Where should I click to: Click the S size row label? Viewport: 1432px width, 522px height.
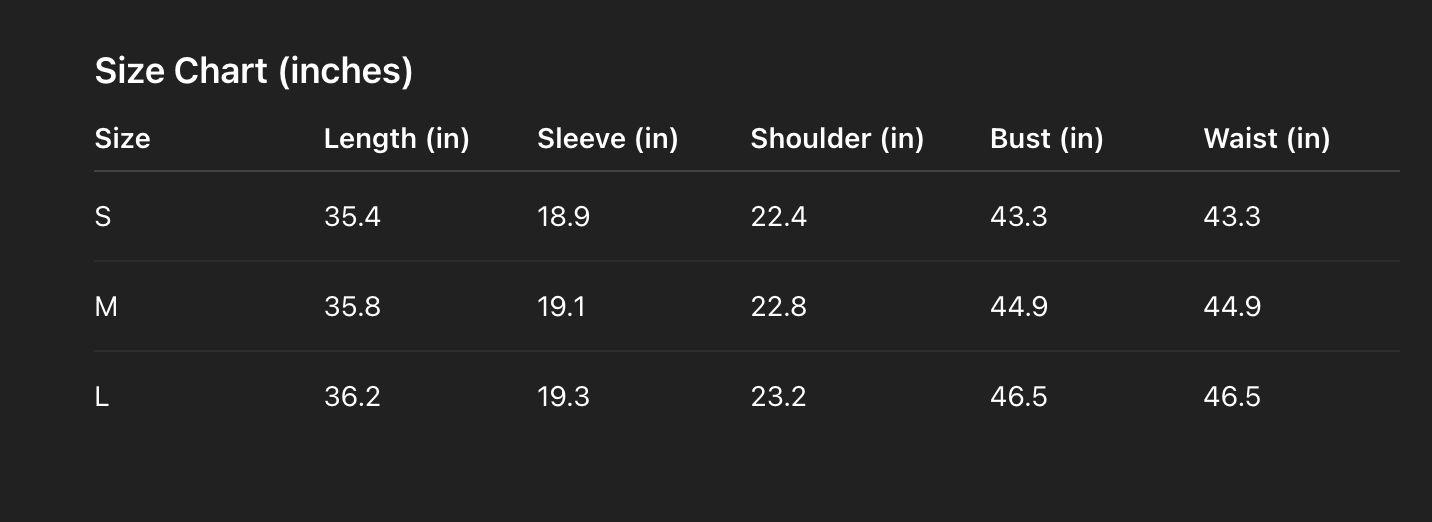point(103,217)
